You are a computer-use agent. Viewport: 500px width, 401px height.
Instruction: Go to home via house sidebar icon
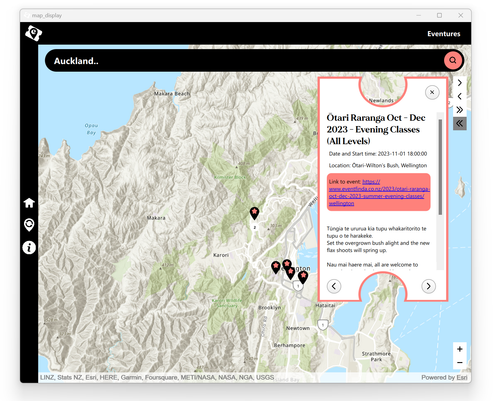tap(29, 203)
